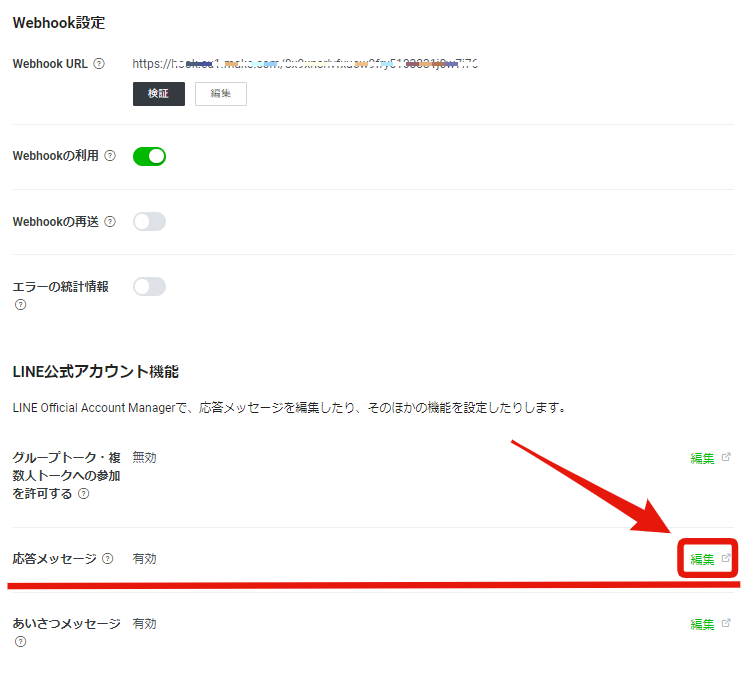Open help icon next to Webhookの利用
The image size is (755, 682).
[x=110, y=156]
